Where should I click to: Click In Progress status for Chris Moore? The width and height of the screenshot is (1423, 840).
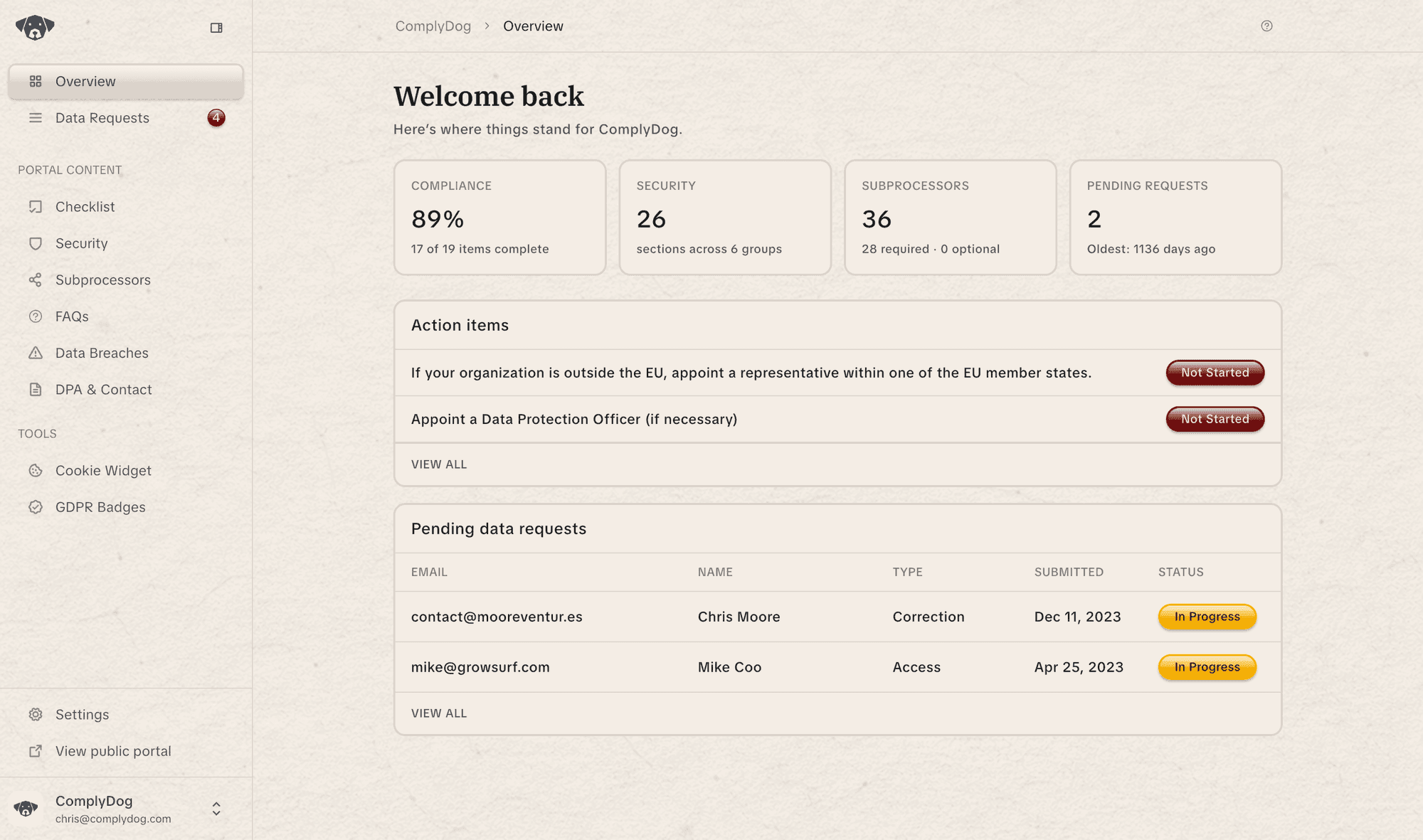(x=1207, y=617)
